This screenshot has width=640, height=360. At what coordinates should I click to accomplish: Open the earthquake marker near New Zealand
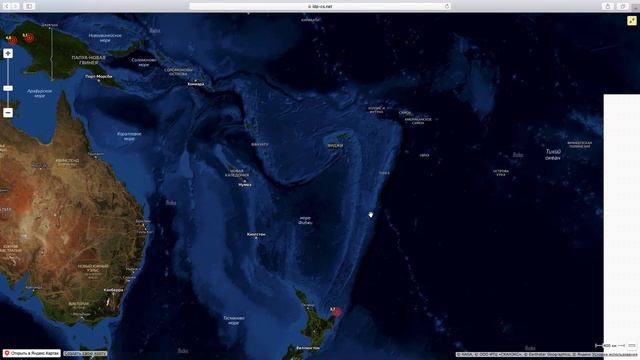pyautogui.click(x=337, y=313)
